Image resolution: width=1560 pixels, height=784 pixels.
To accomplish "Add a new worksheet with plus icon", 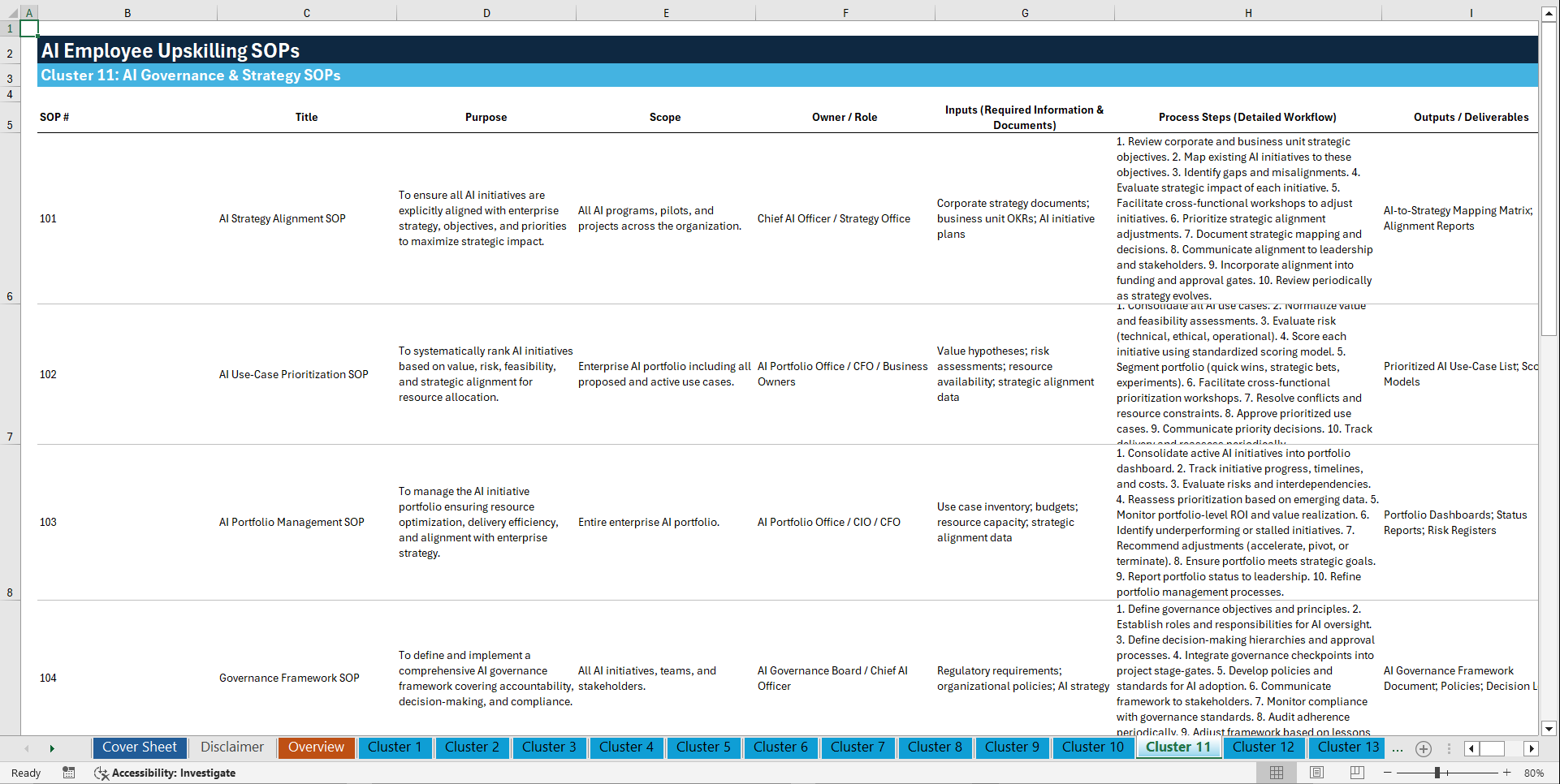I will tap(1423, 748).
